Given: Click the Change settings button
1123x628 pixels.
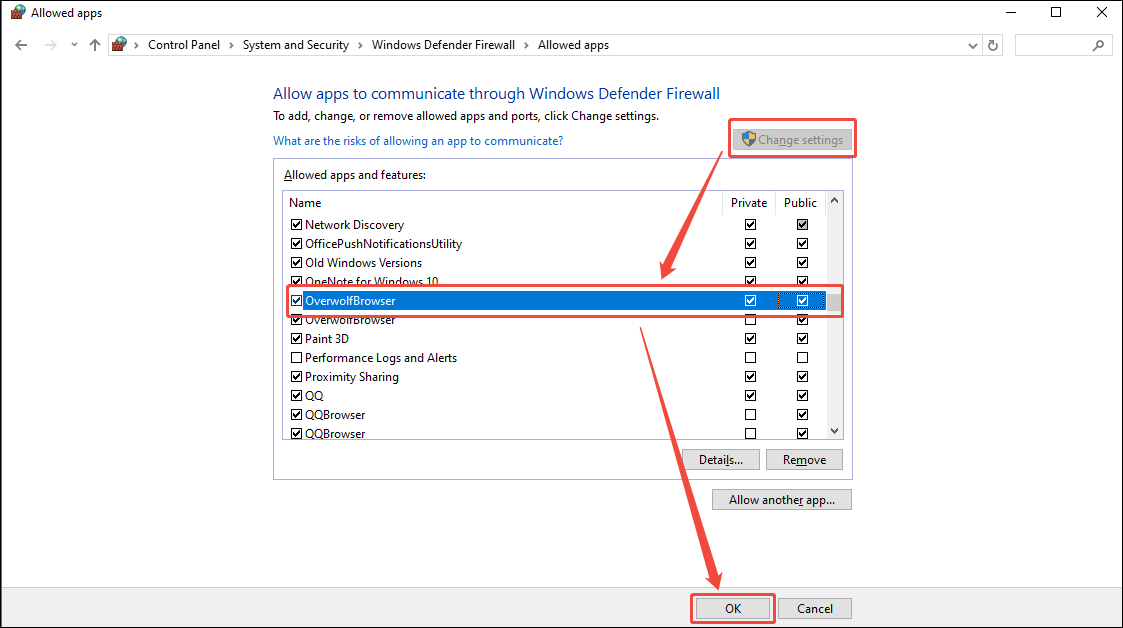Looking at the screenshot, I should pos(793,140).
